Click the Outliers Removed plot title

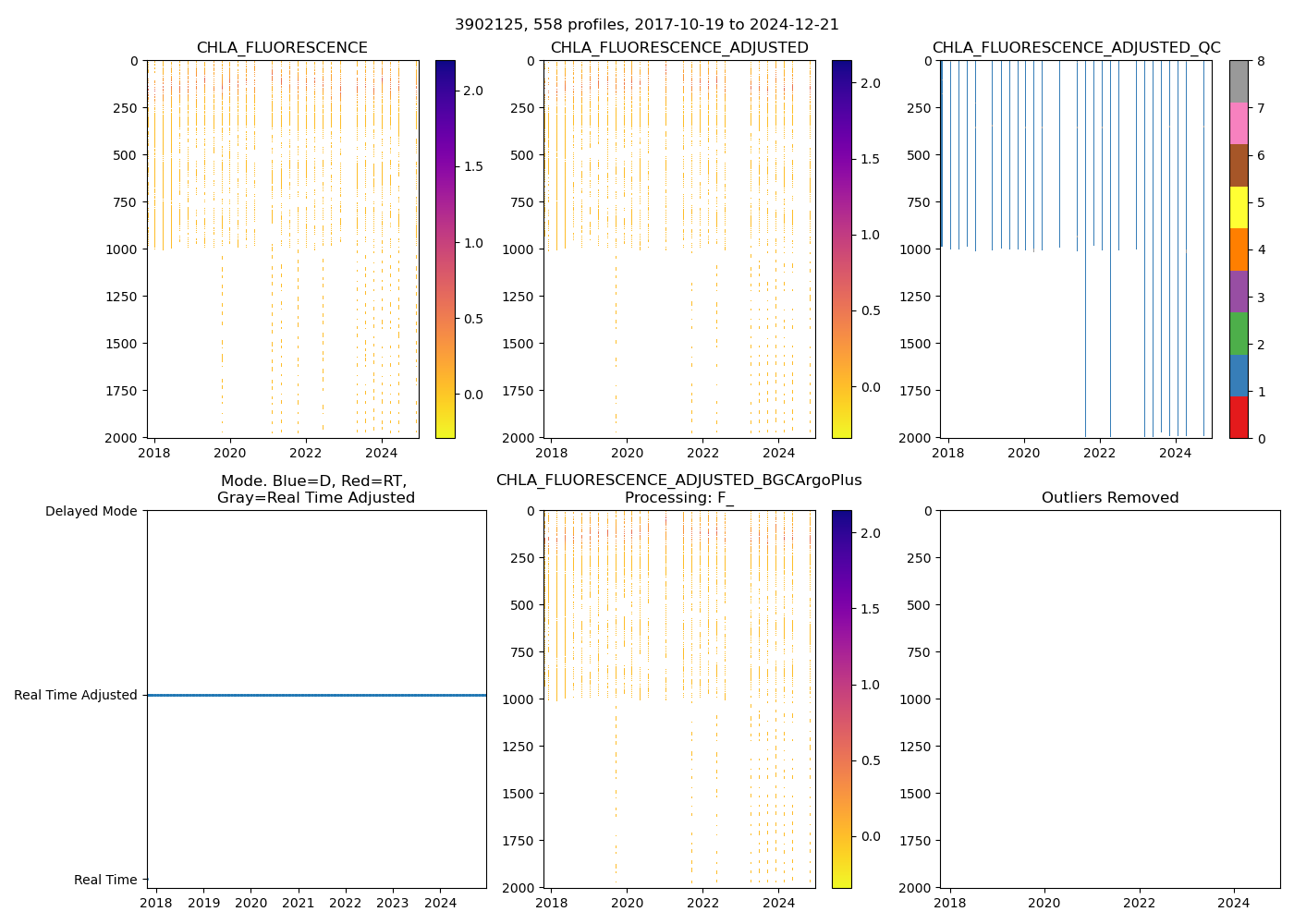pyautogui.click(x=1109, y=498)
